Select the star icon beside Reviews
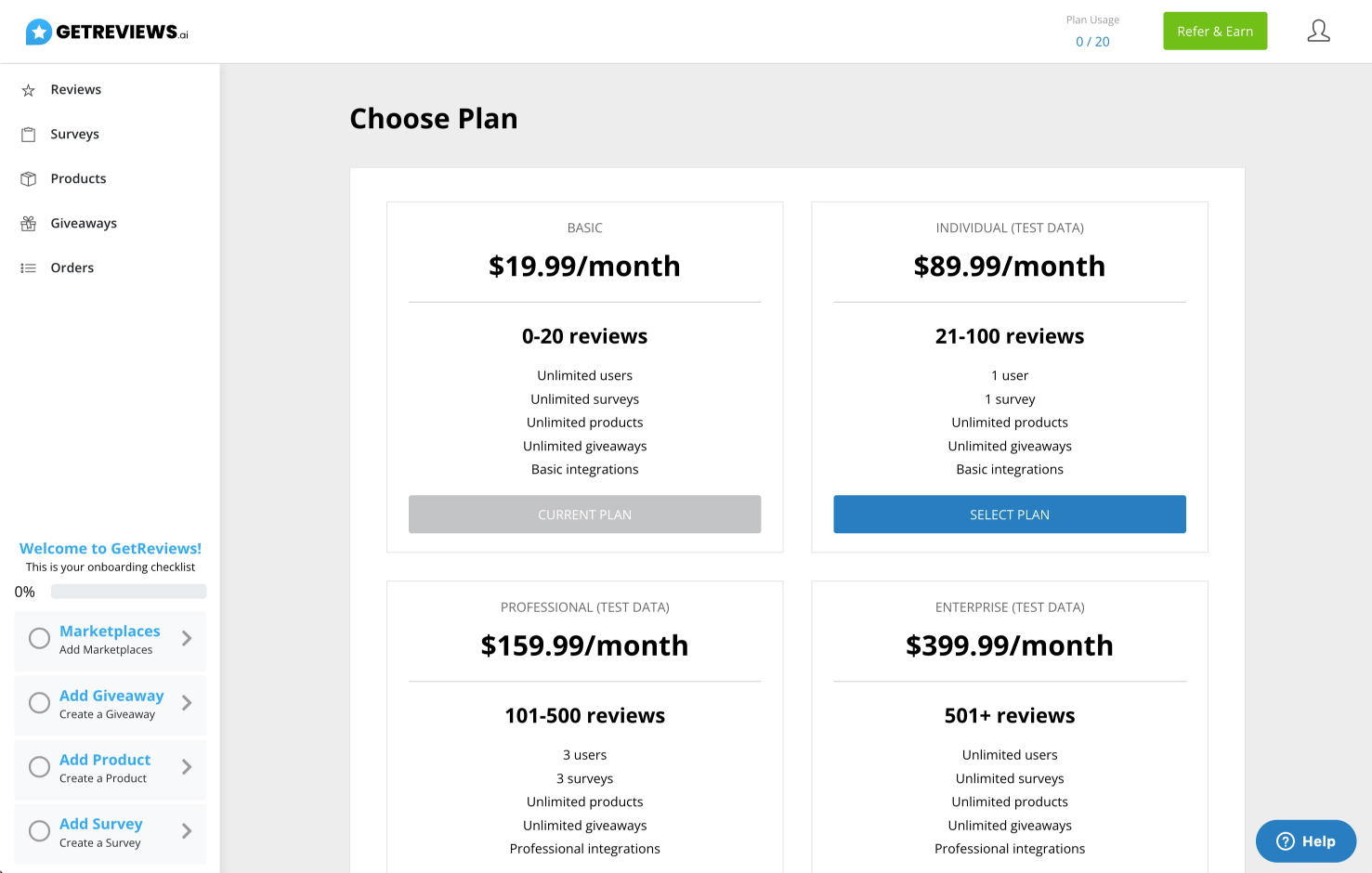 (x=29, y=89)
